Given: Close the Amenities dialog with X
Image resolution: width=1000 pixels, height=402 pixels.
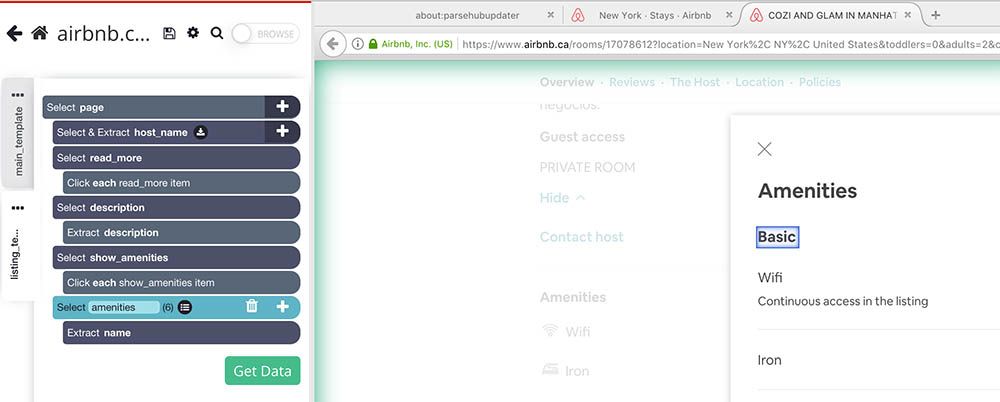Looking at the screenshot, I should pyautogui.click(x=764, y=149).
